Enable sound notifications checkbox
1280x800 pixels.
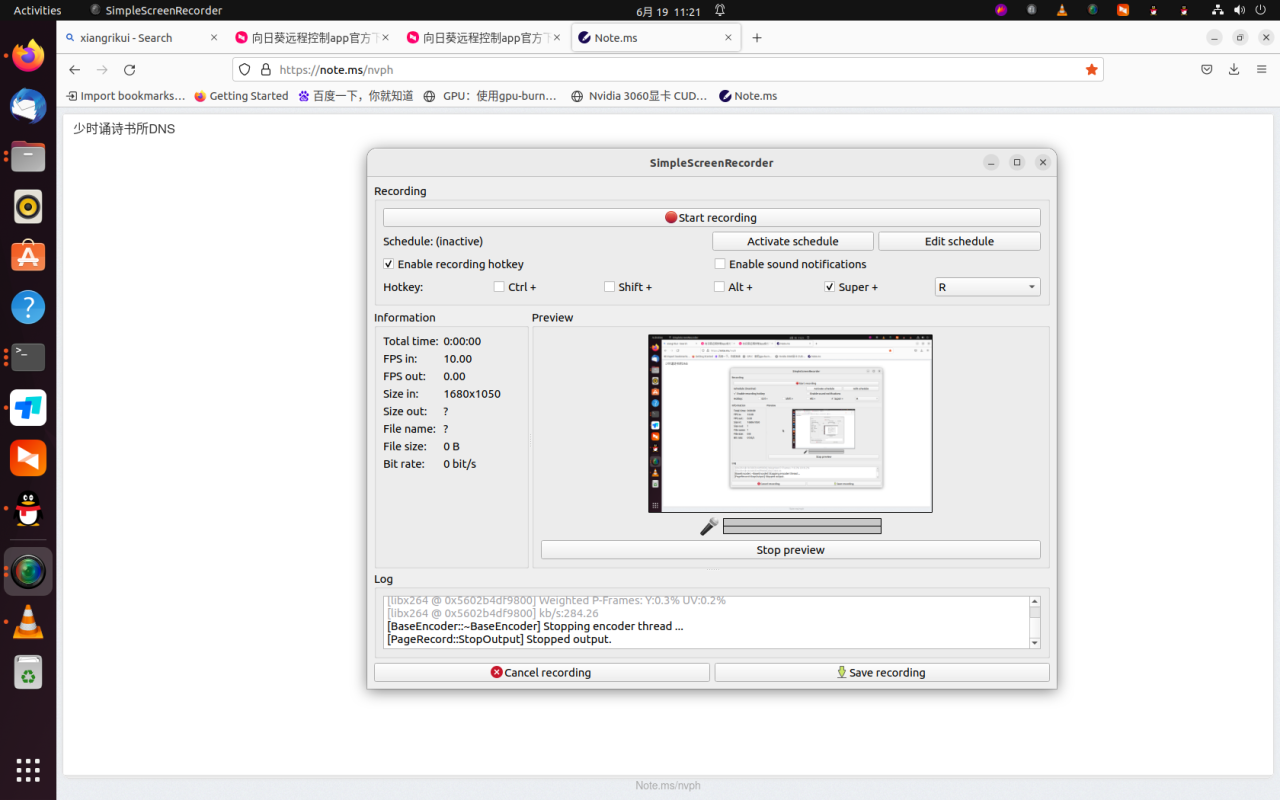coord(720,264)
